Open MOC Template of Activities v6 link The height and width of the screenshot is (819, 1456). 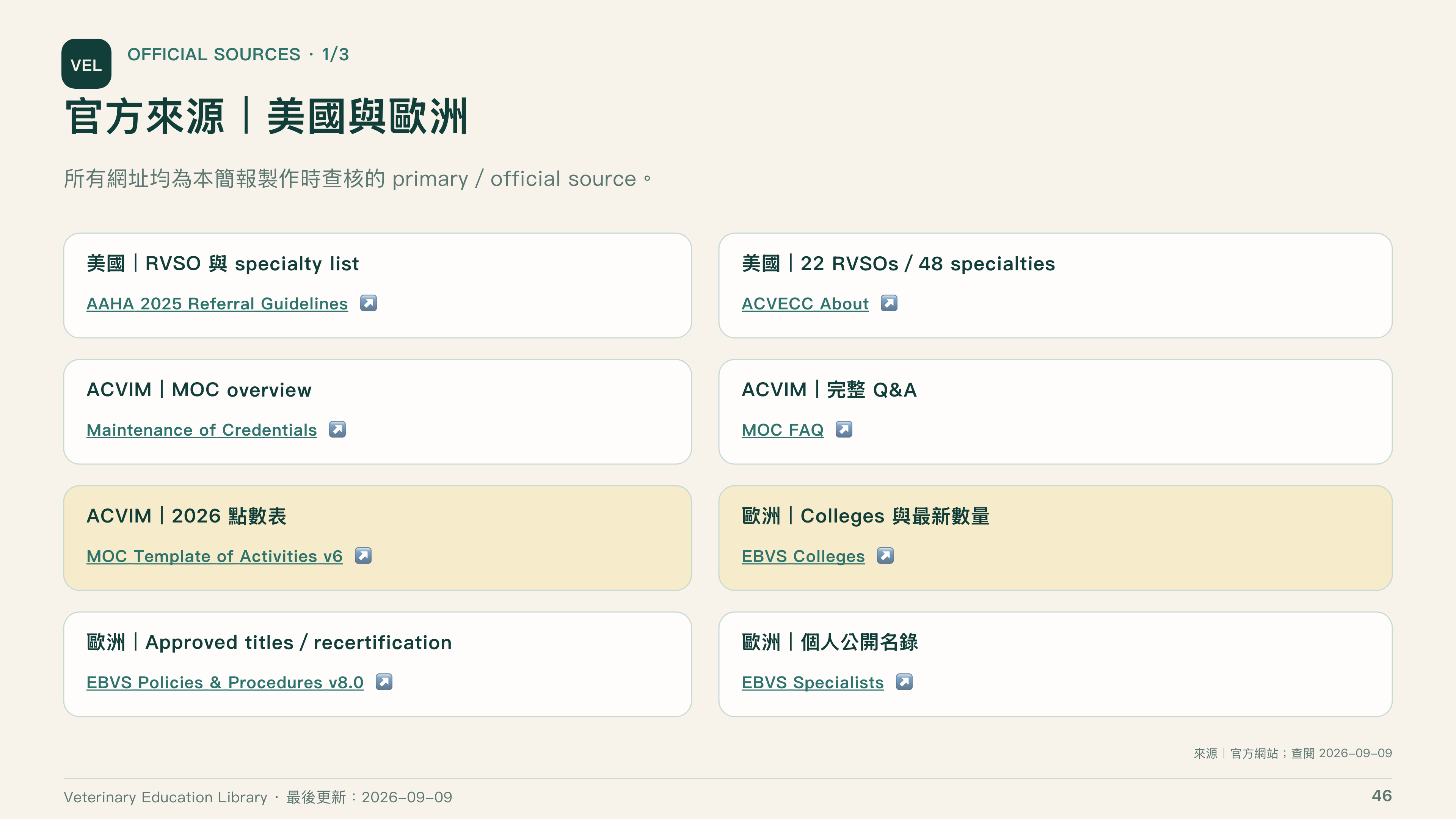coord(215,556)
